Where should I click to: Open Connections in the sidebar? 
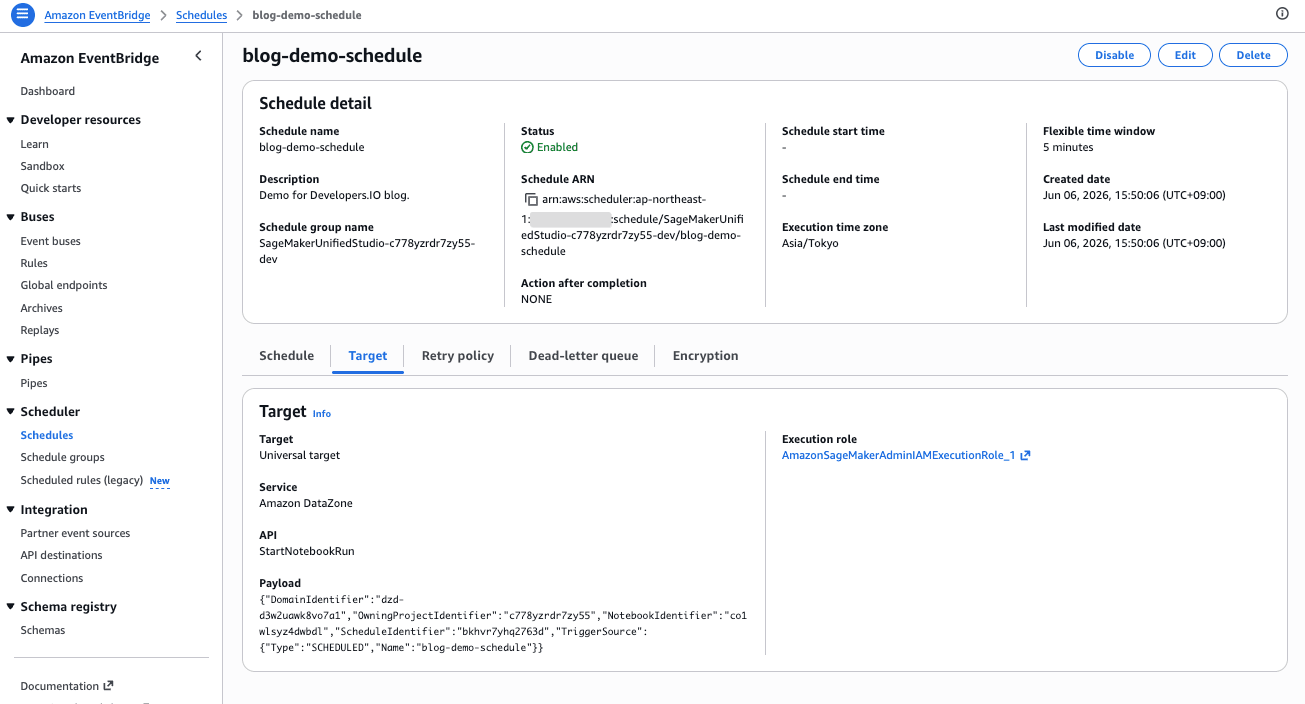click(x=52, y=578)
